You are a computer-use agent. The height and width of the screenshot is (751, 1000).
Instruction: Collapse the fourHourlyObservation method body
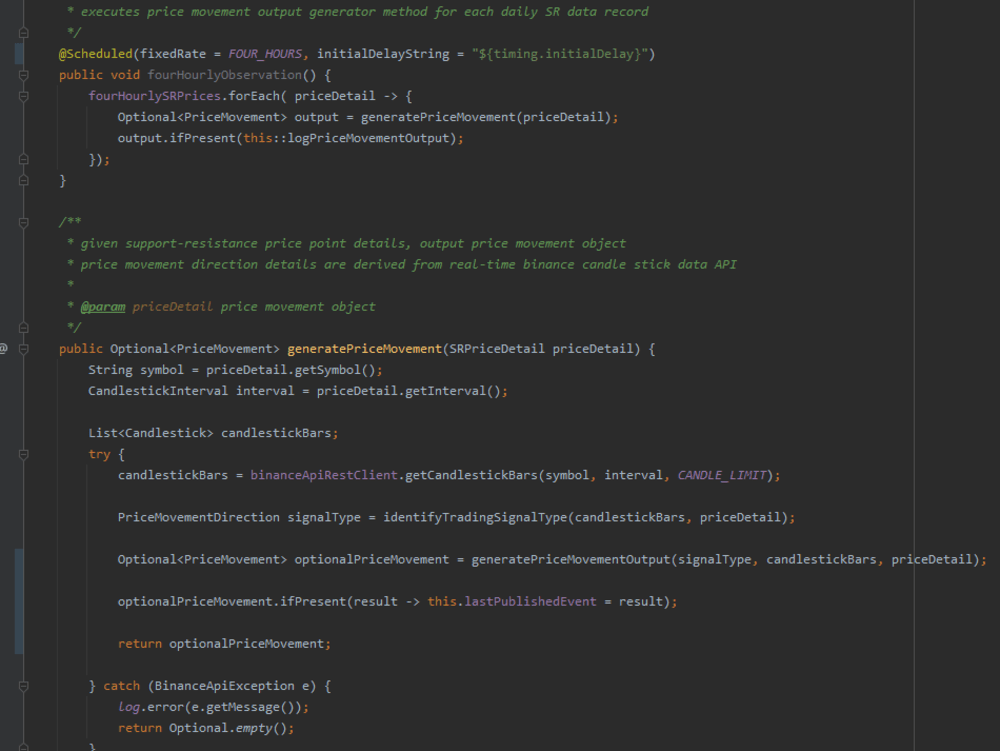coord(22,74)
